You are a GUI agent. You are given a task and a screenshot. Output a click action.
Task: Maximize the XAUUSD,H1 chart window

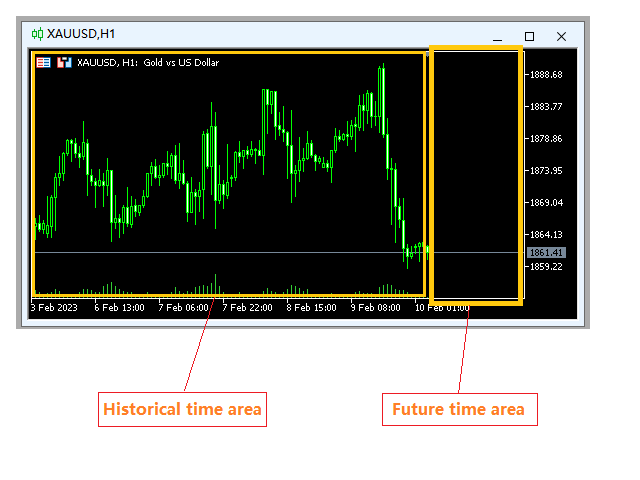529,37
